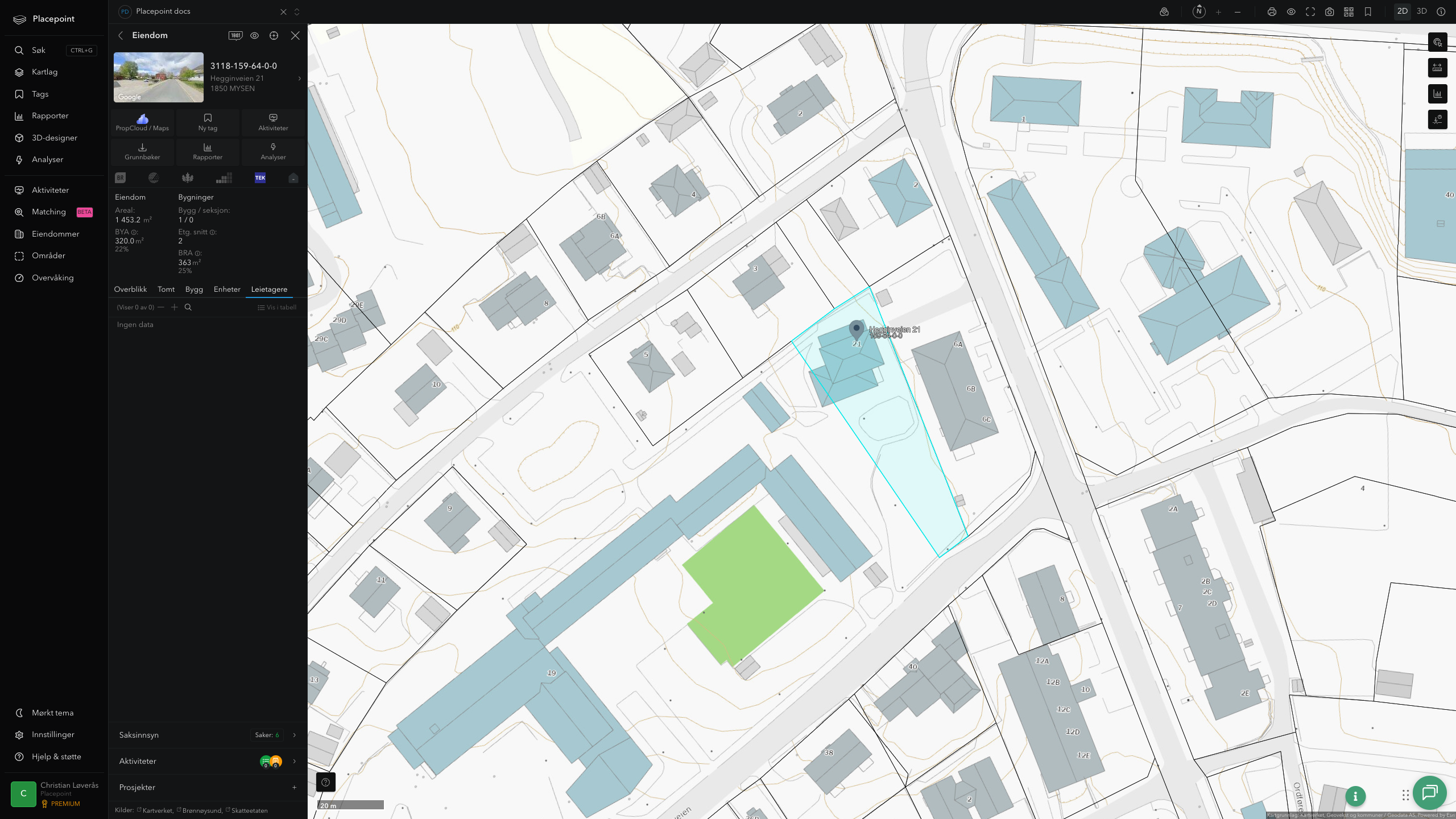Switch map to 2D mode
The image size is (1456, 819).
pos(1403,11)
